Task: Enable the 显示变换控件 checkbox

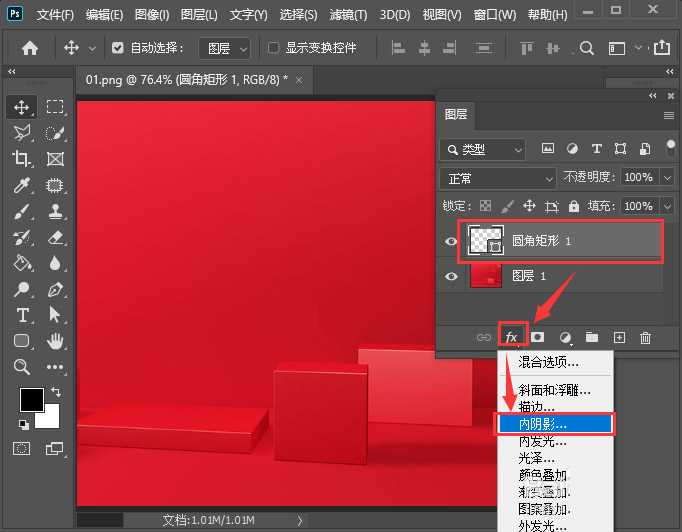Action: pos(274,48)
